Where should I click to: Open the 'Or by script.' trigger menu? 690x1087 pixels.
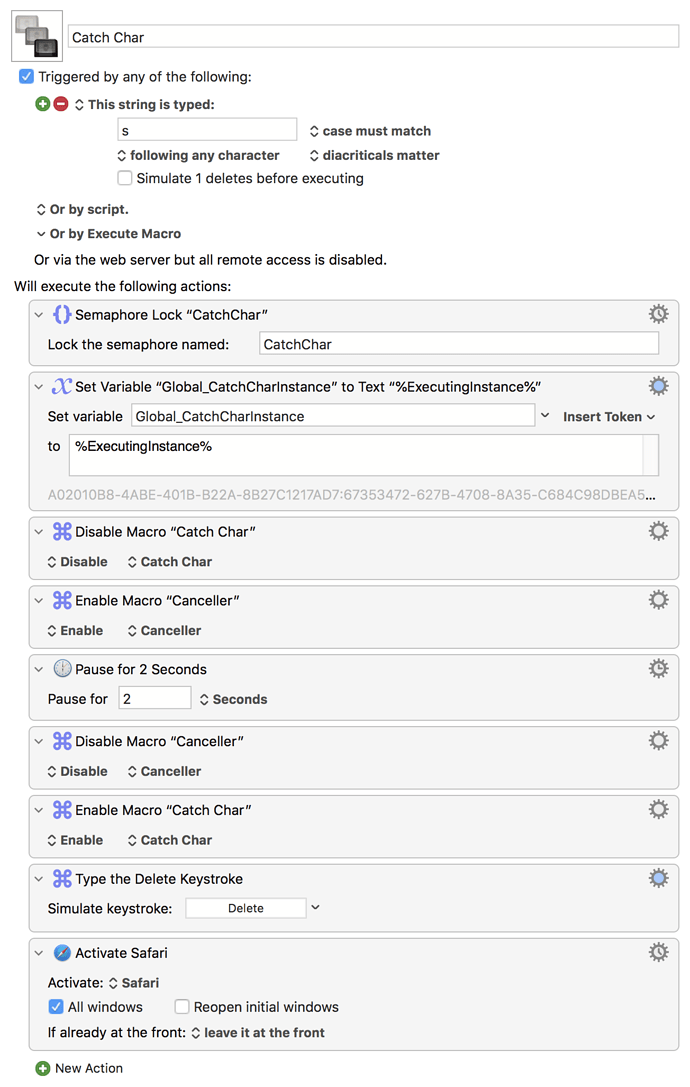pyautogui.click(x=82, y=209)
